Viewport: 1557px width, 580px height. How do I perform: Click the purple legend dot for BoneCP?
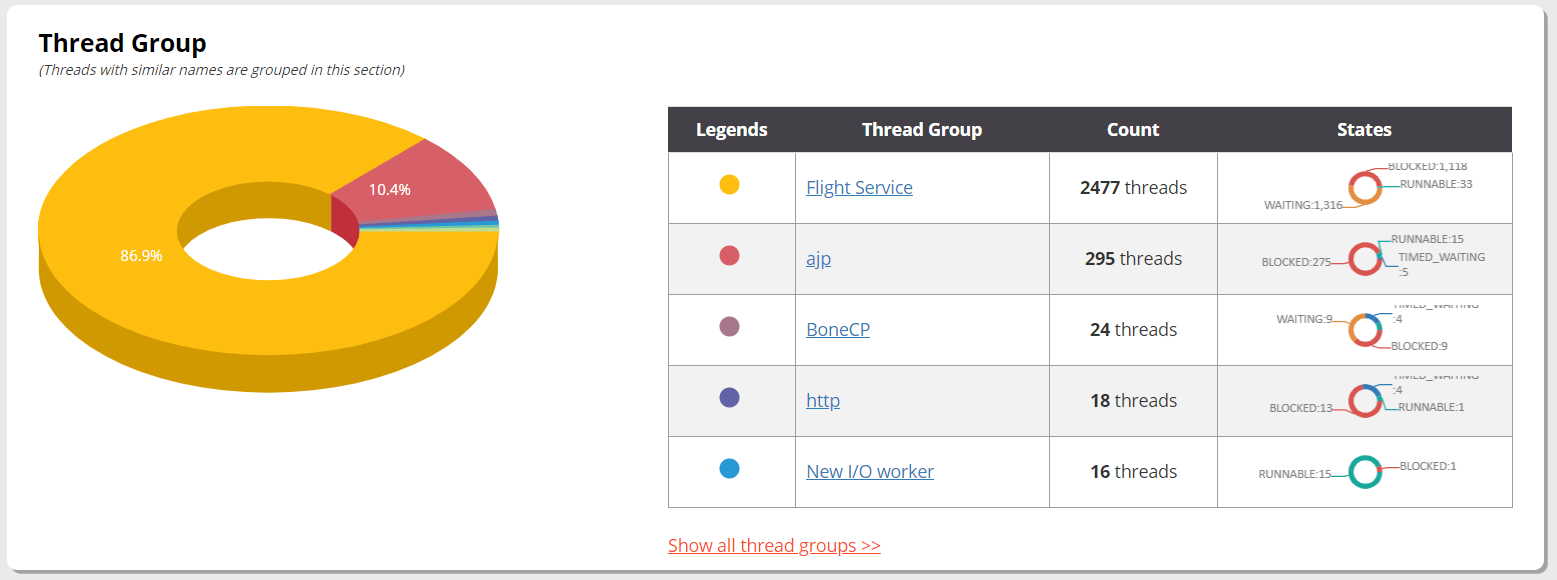click(x=730, y=326)
